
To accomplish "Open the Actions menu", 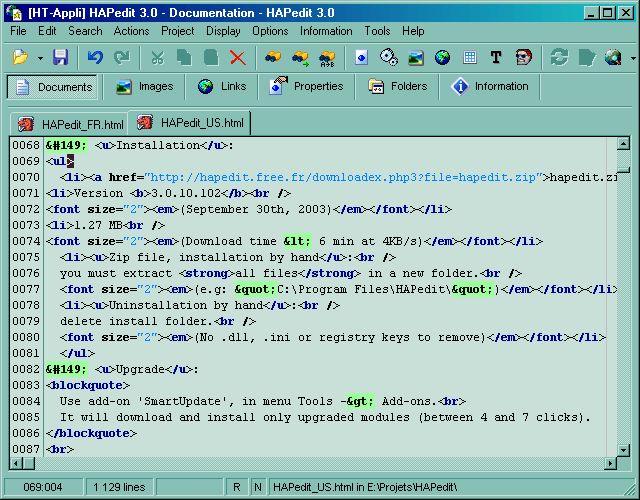I will (131, 31).
